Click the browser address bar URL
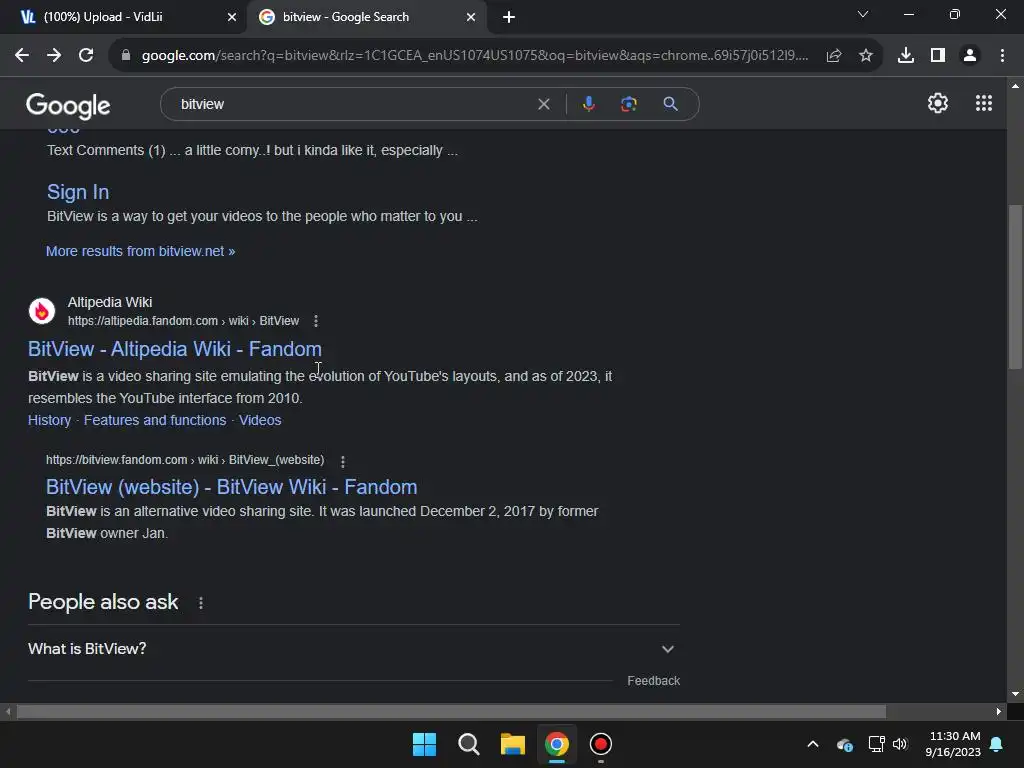Viewport: 1024px width, 768px height. pos(475,56)
